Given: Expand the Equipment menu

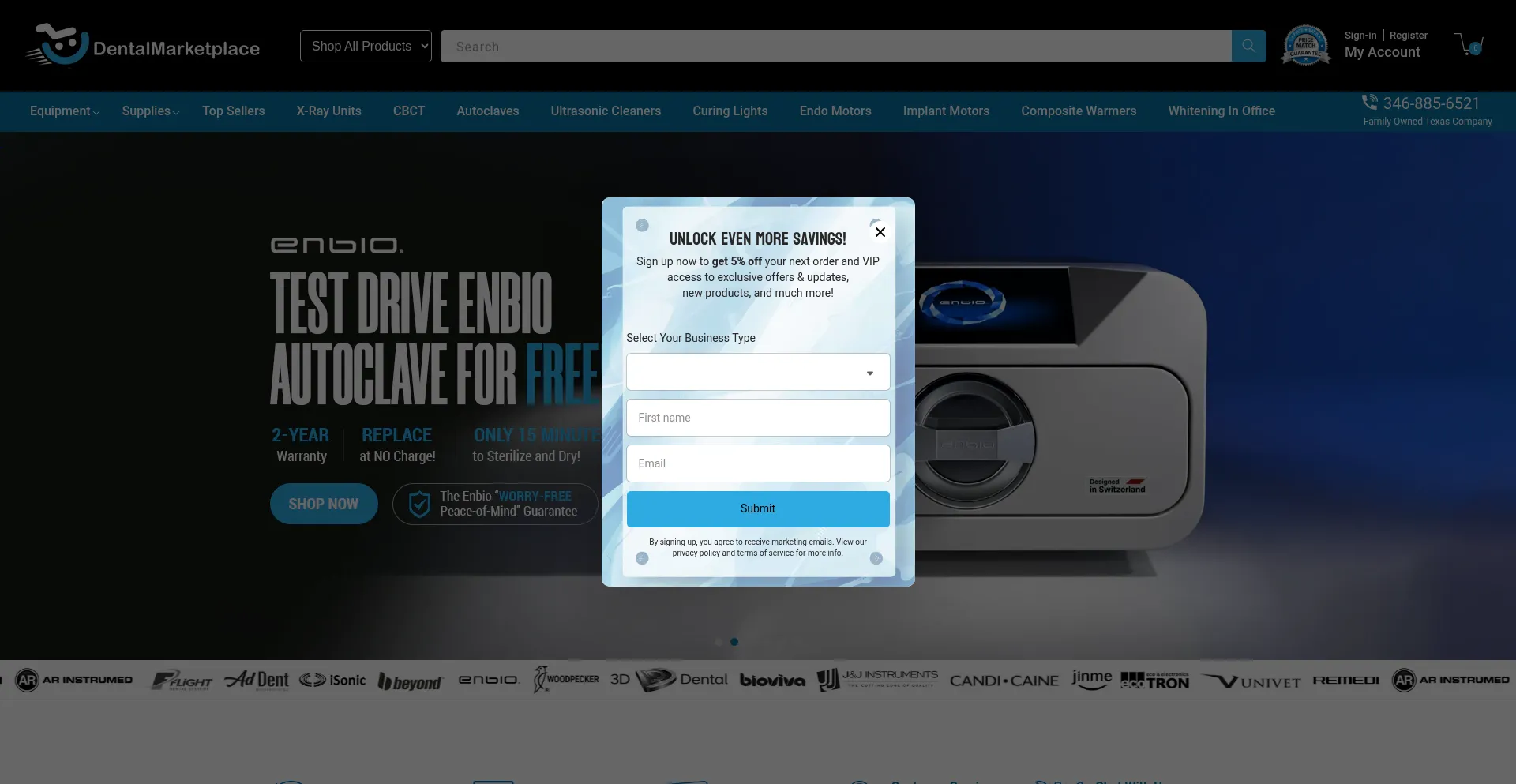Looking at the screenshot, I should click(65, 111).
